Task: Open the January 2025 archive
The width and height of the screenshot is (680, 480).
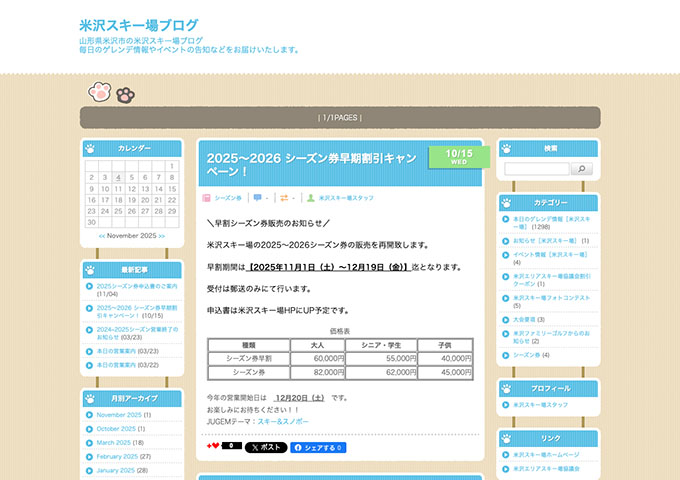Action: coord(115,470)
